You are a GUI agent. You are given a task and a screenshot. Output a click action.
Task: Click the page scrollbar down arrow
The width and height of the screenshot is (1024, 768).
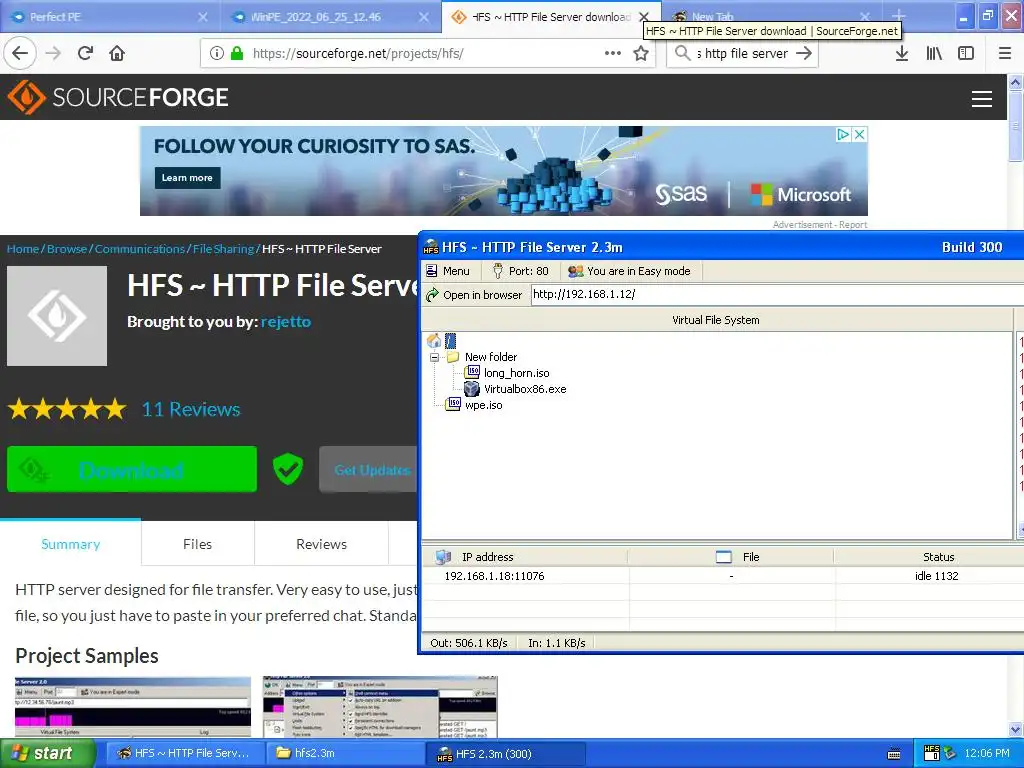(1015, 729)
